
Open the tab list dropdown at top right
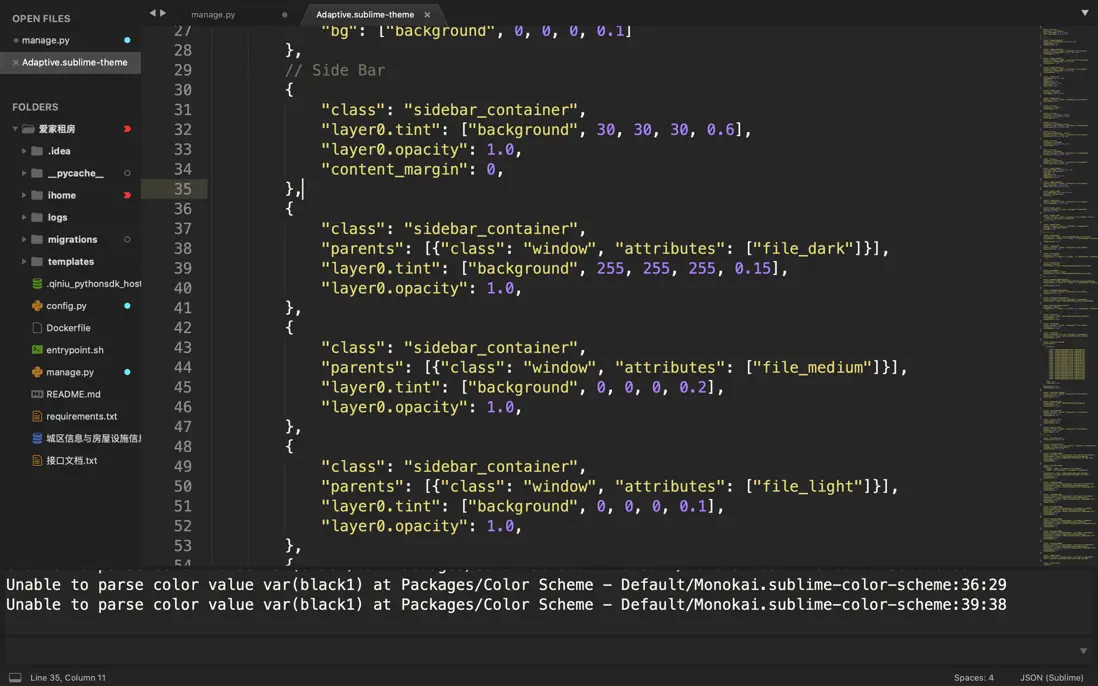[x=1085, y=13]
